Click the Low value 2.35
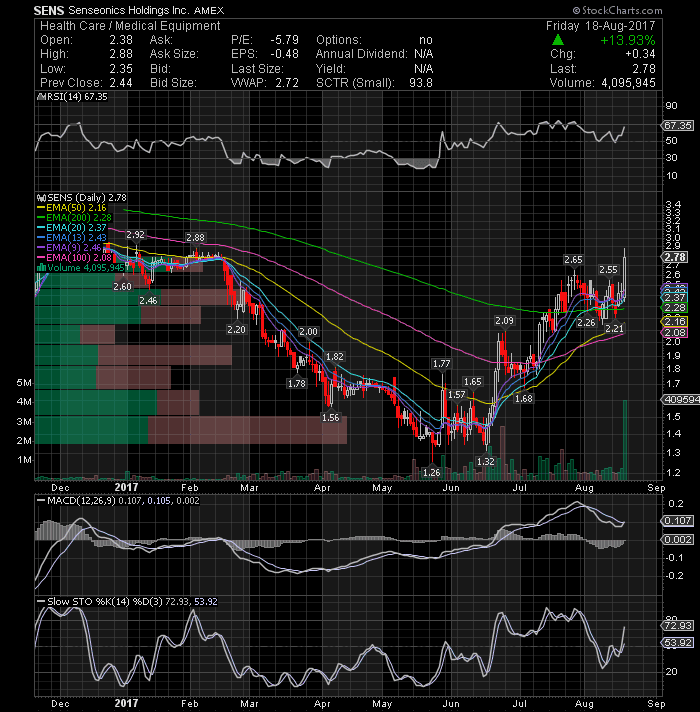The height and width of the screenshot is (712, 700). tap(121, 69)
